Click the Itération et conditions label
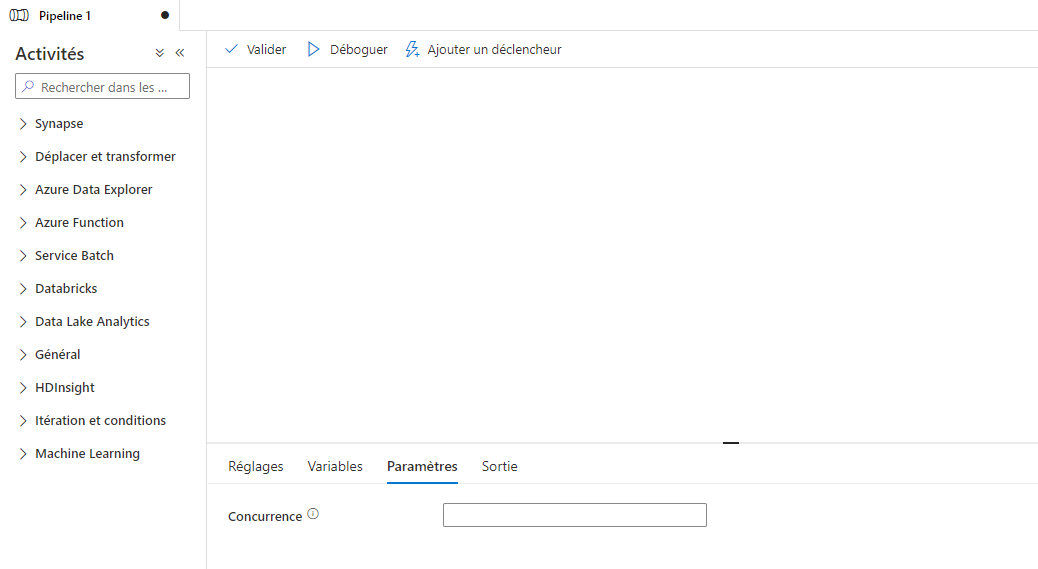1038x569 pixels. coord(101,421)
